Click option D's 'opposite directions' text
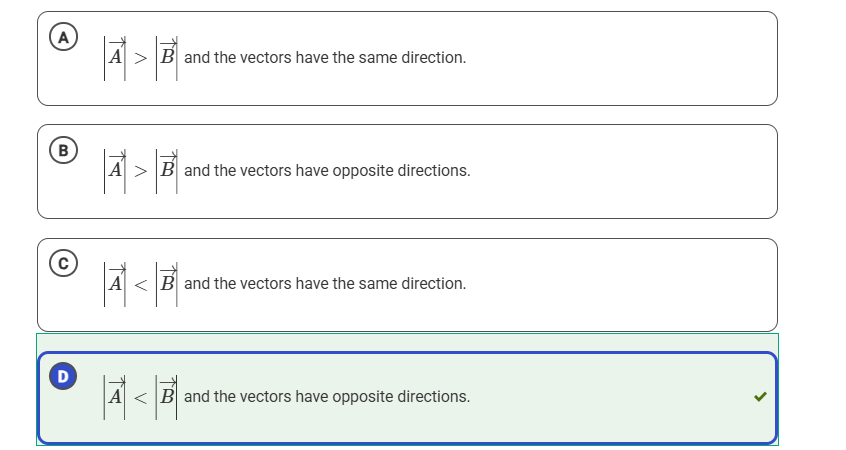 (401, 397)
